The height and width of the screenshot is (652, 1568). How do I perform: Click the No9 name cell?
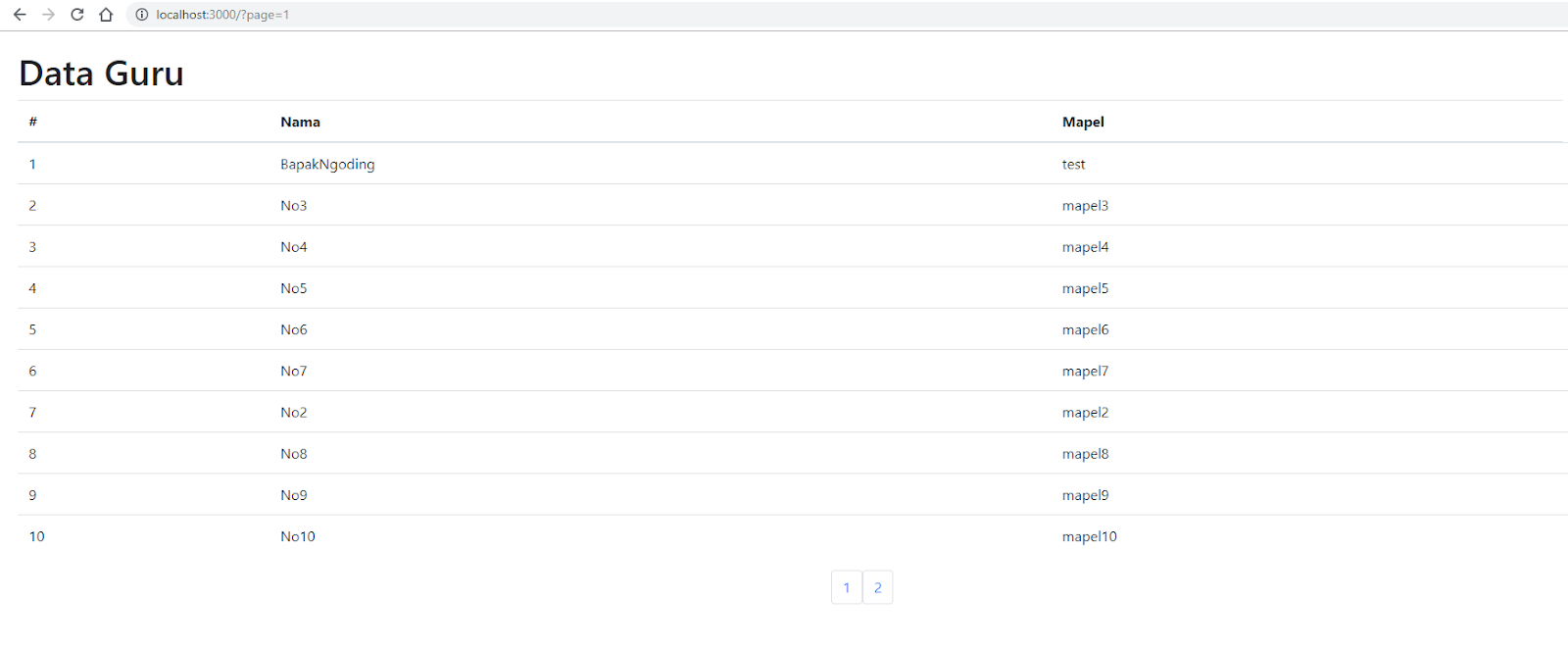click(x=294, y=495)
